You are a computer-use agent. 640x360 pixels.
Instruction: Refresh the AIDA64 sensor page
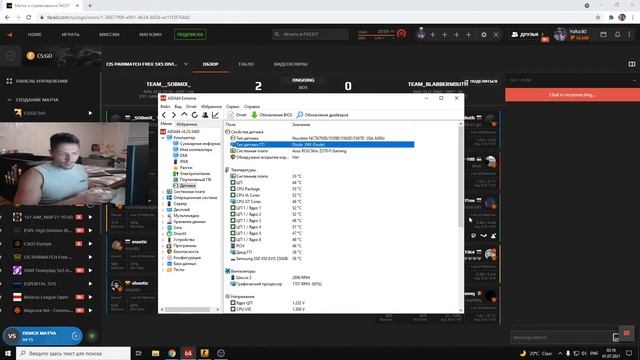coord(195,115)
